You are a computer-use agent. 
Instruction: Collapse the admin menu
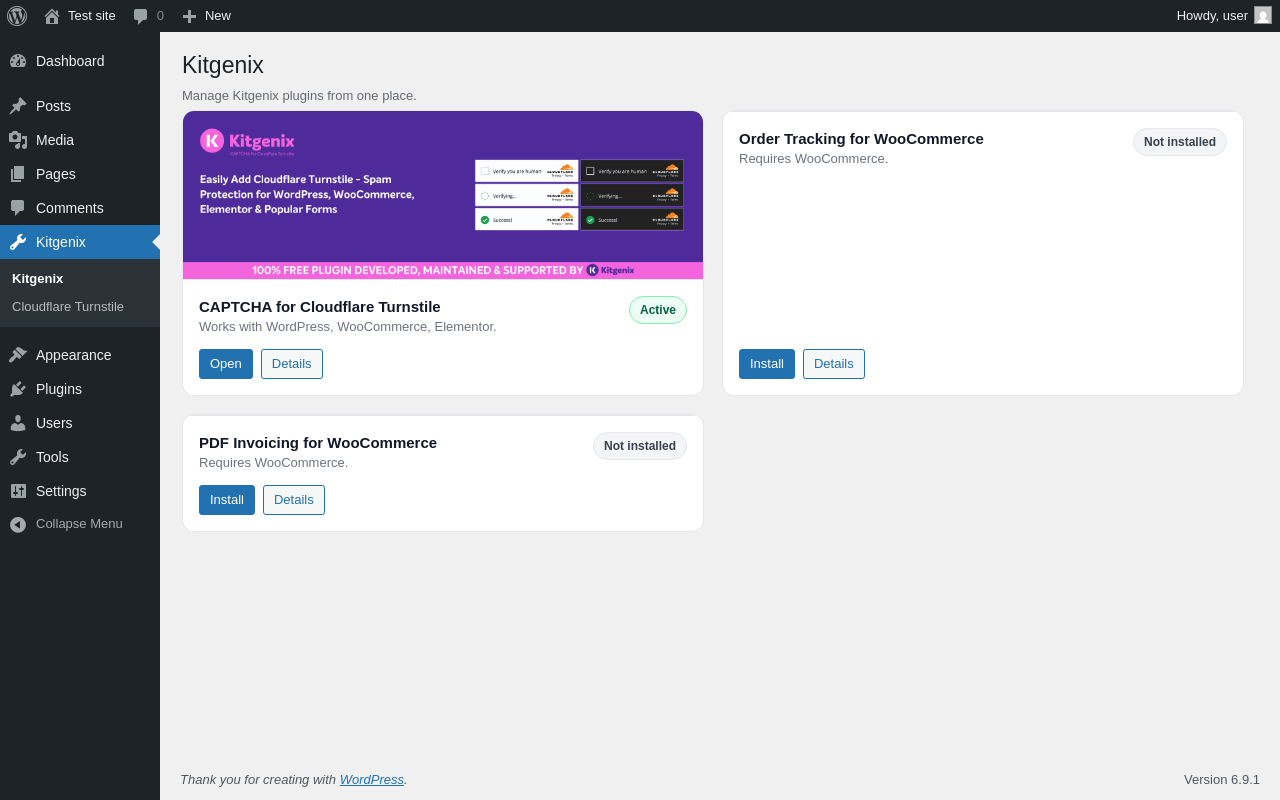pos(80,524)
